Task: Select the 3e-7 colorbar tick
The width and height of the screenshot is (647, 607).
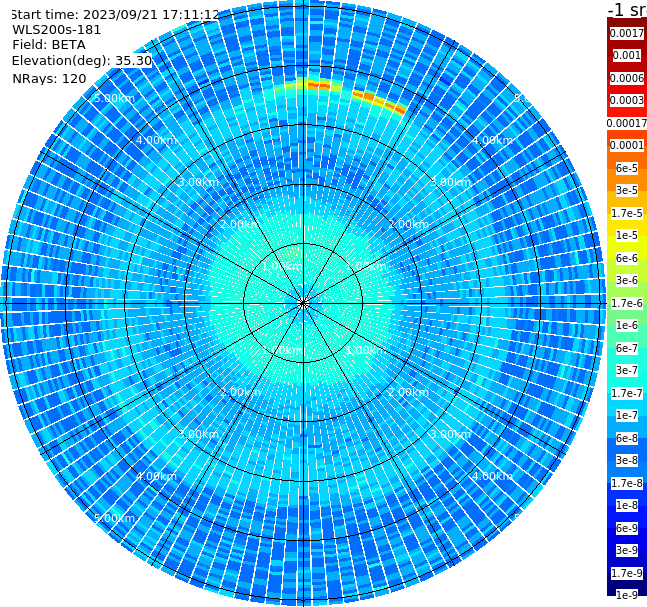Action: click(627, 370)
